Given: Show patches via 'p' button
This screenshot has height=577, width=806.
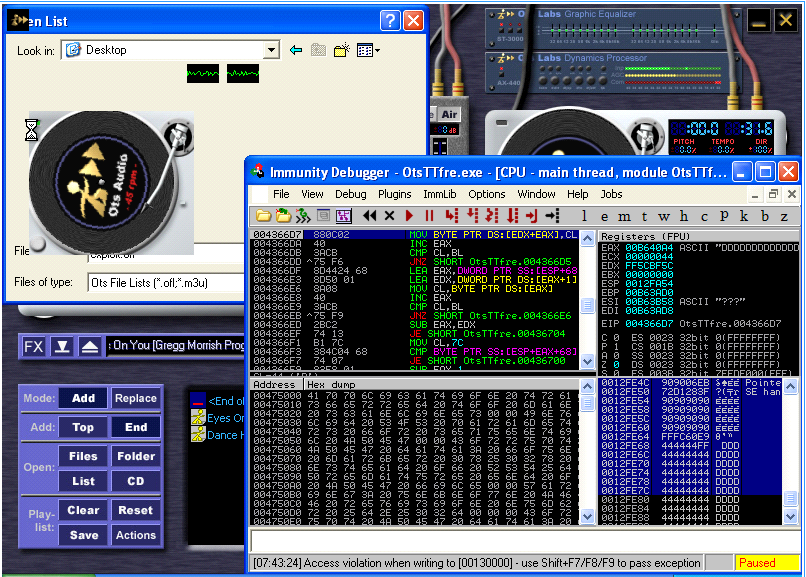Looking at the screenshot, I should click(724, 216).
